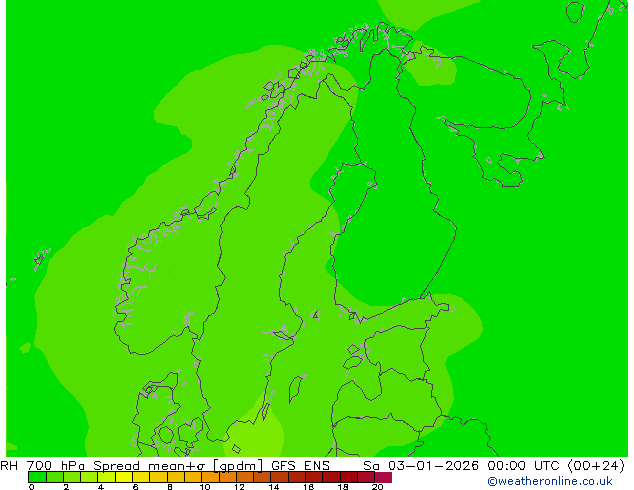Click the '(00+24)' forecast offset text
634x490 pixels.
tap(596, 466)
